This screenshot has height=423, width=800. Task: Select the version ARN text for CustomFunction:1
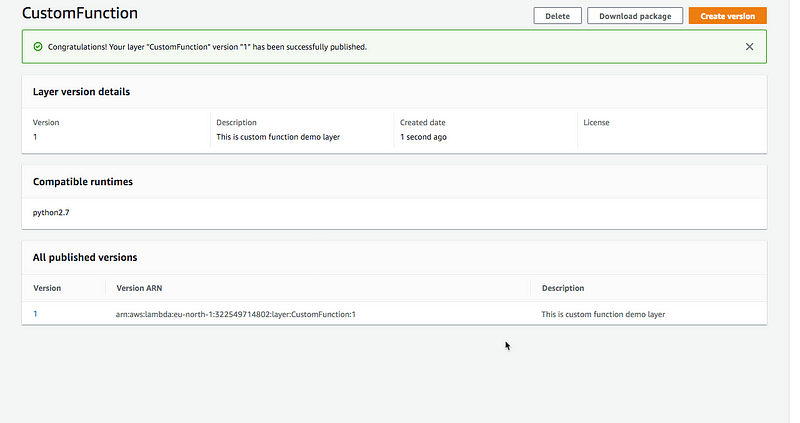236,314
